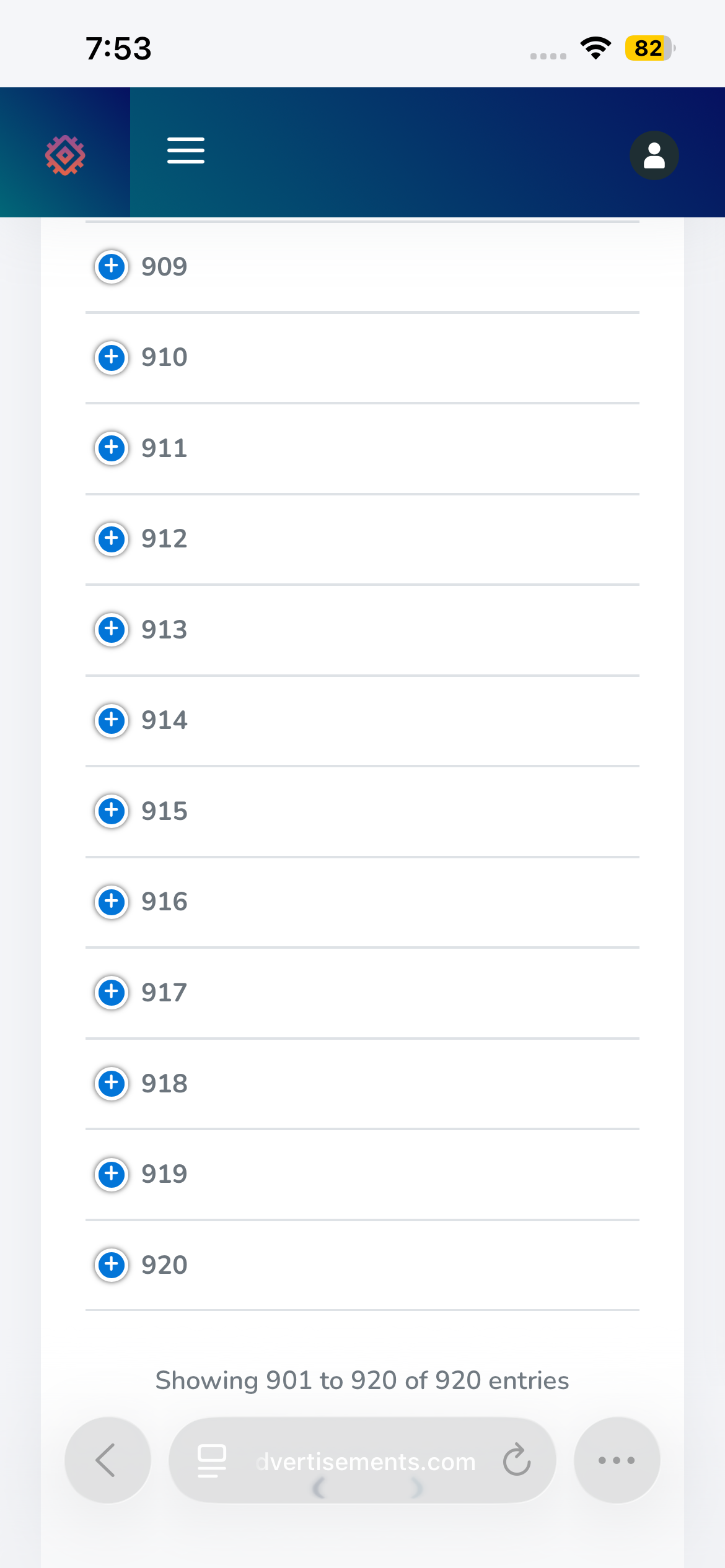This screenshot has height=1568, width=725.
Task: Open browser three-dot more options
Action: [617, 1460]
